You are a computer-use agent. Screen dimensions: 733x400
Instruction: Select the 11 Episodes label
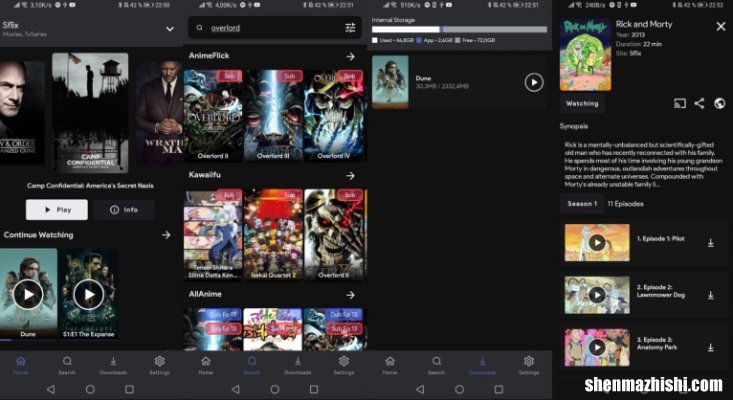tap(625, 204)
